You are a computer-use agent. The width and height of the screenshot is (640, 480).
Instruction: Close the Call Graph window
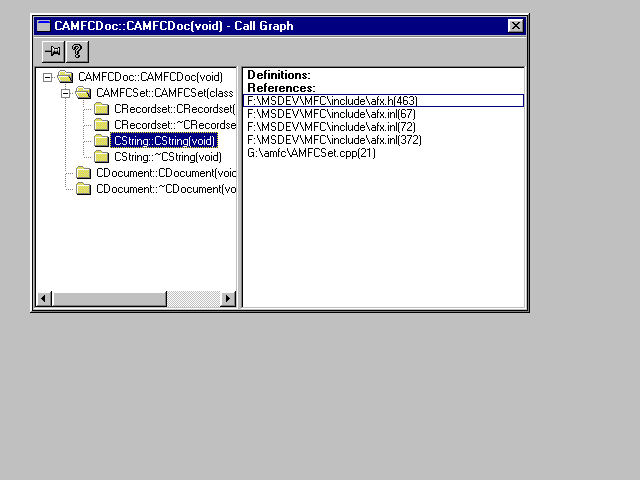coord(515,25)
